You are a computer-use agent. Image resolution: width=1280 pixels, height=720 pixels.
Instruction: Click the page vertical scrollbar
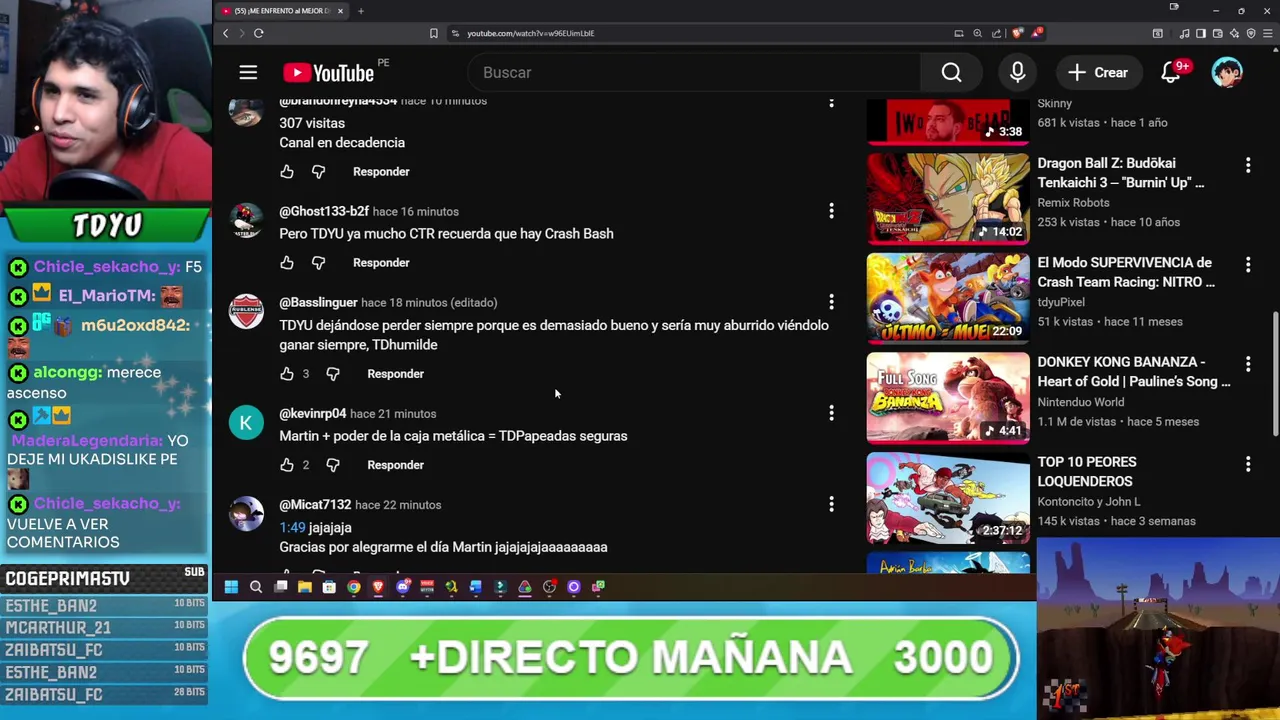[1276, 372]
